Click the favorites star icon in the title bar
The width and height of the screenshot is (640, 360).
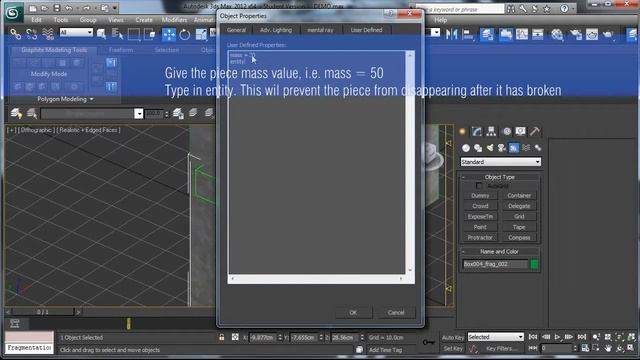click(x=547, y=9)
